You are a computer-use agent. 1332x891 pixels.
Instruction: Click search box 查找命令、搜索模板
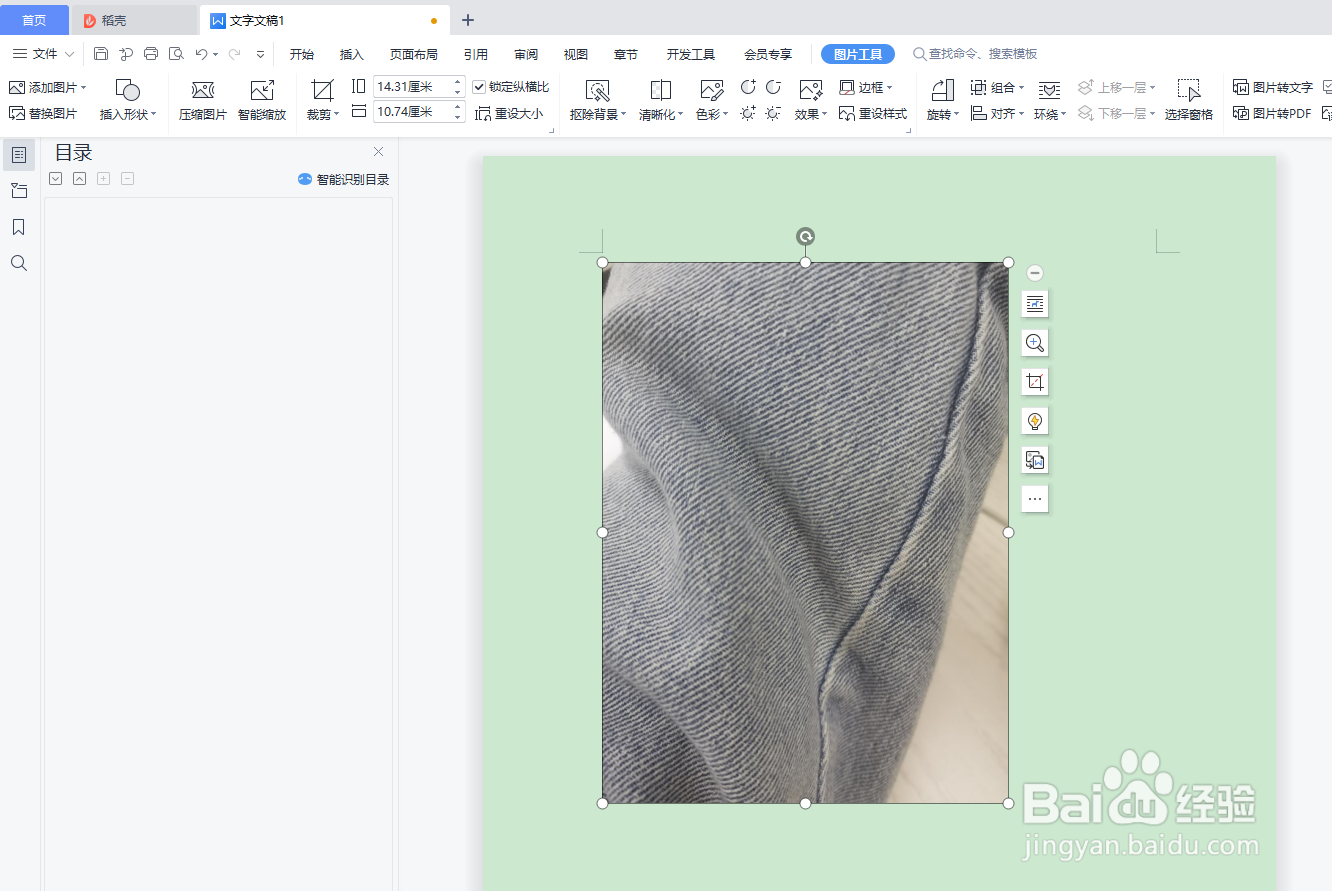975,54
